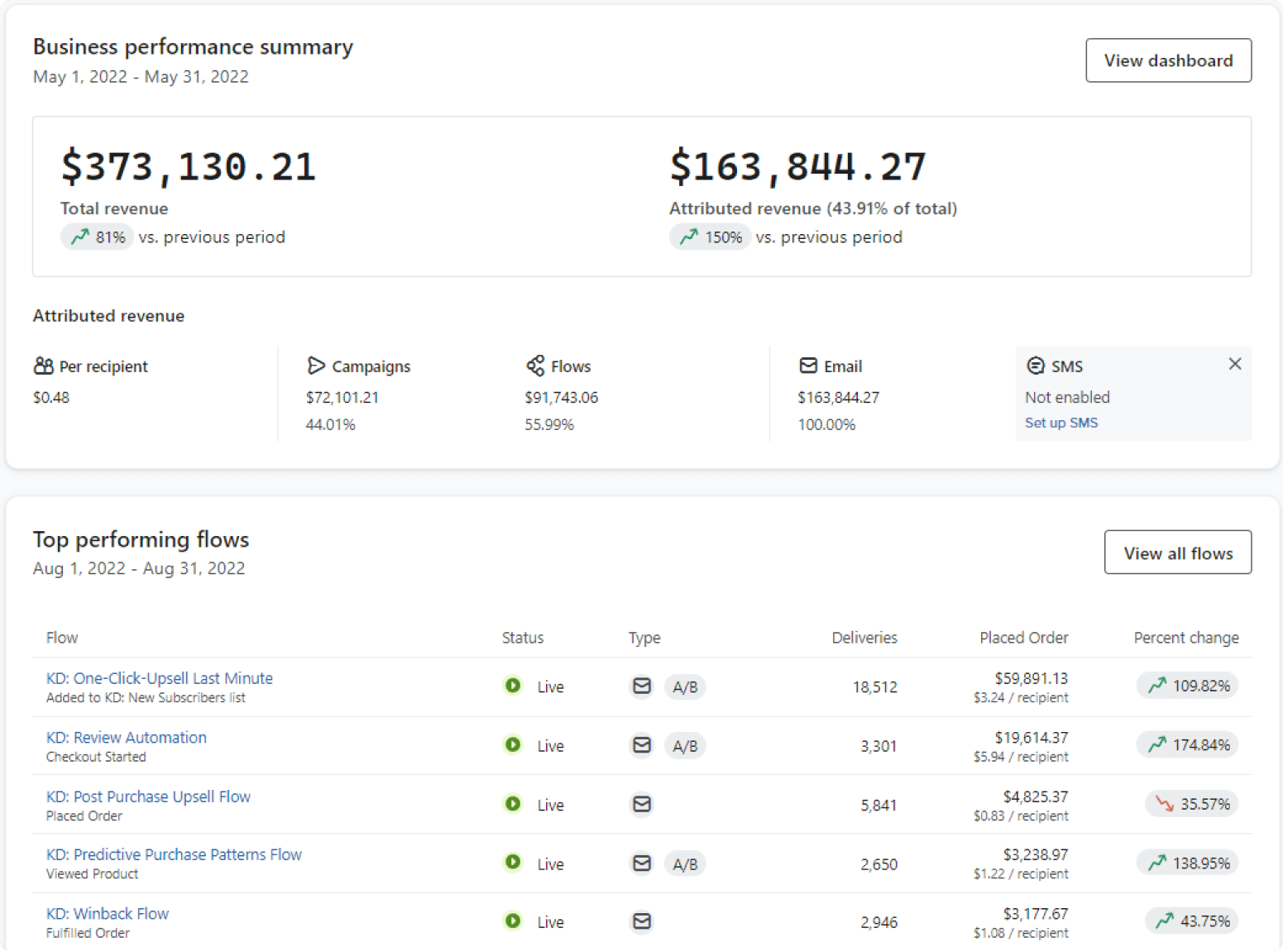Click the Per recipient people icon
This screenshot has width=1283, height=952.
[x=44, y=366]
